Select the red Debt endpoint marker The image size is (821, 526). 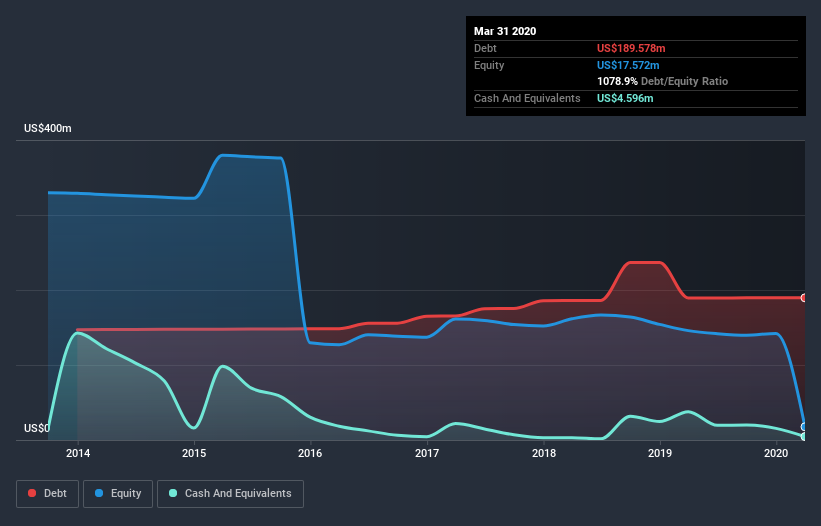point(804,298)
